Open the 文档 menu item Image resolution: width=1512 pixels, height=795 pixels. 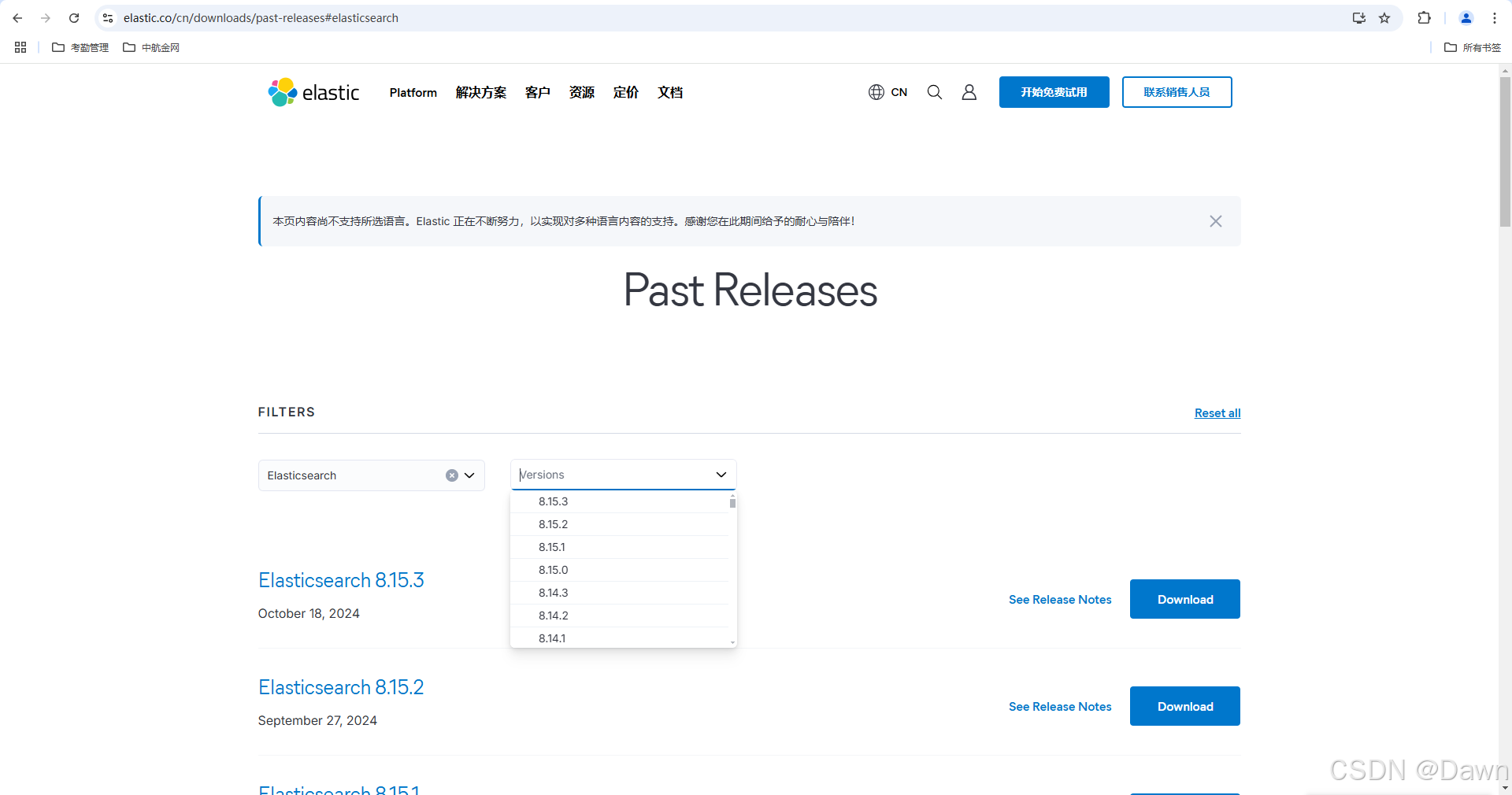(670, 92)
